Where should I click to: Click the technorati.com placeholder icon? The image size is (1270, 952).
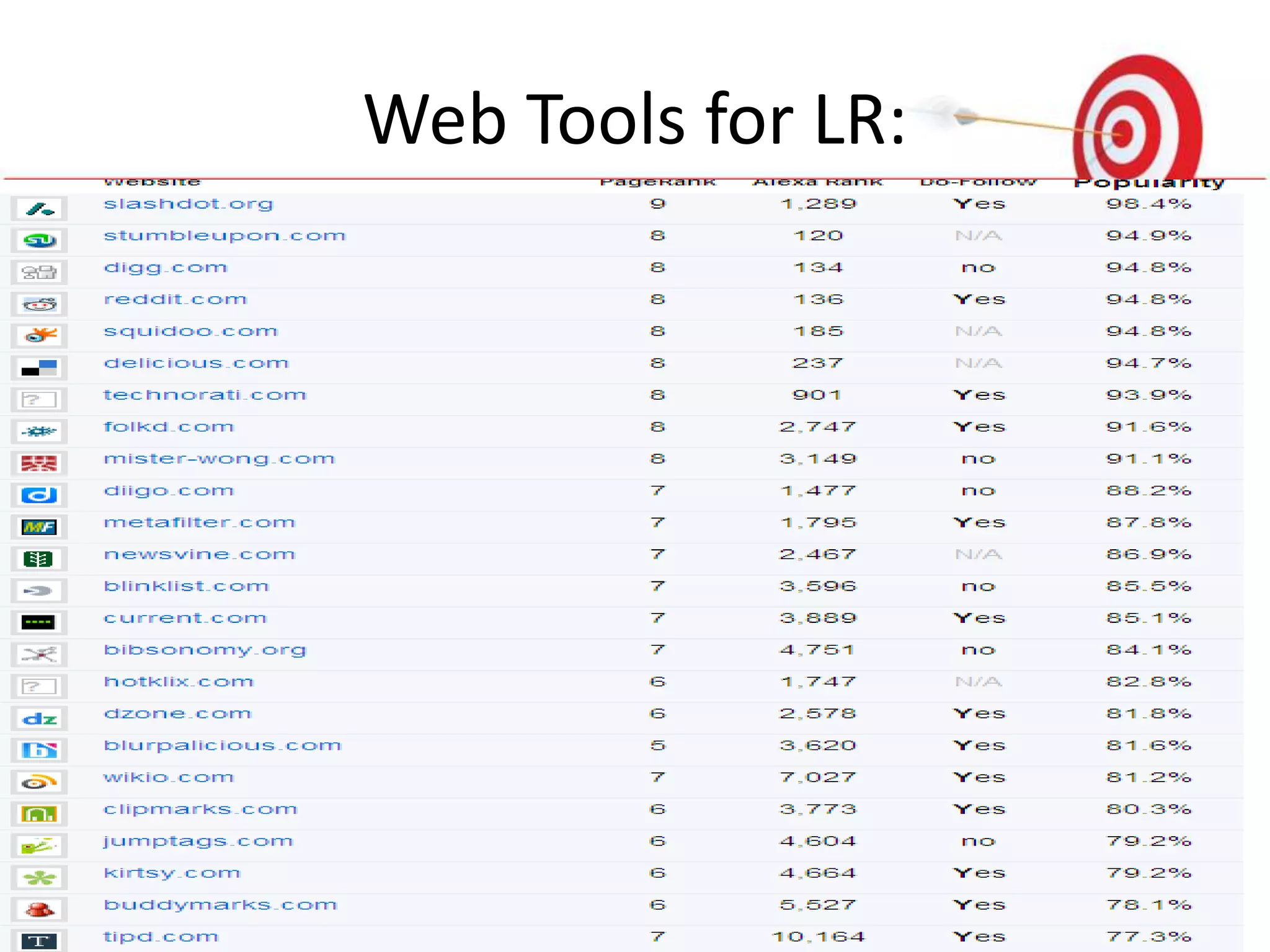click(x=39, y=400)
